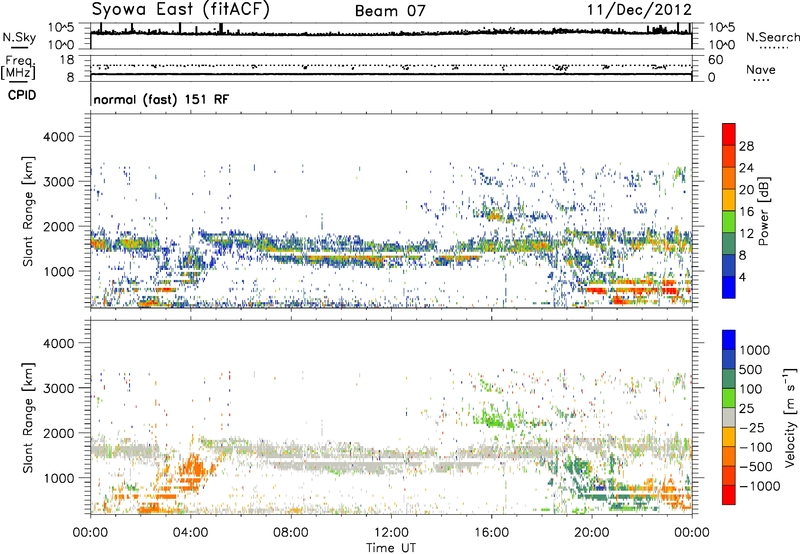Screen dimensions: 800x554
Task: Click power panel 4000 km tick label
Action: (59, 137)
